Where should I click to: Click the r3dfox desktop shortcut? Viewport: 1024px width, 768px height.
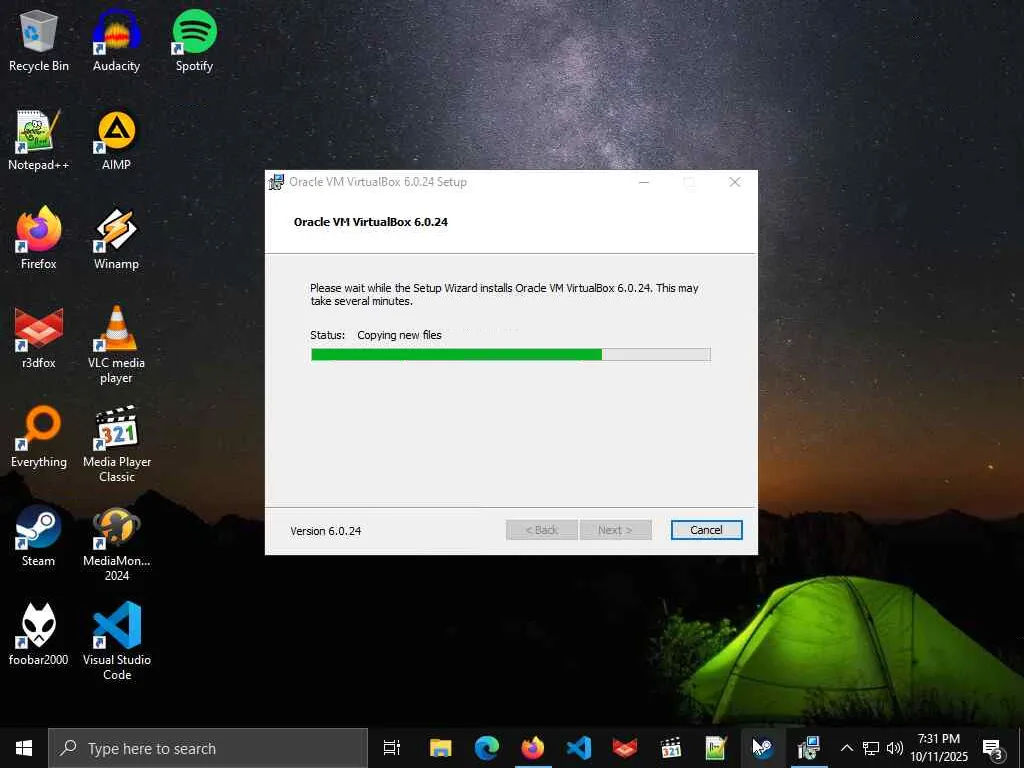tap(39, 338)
